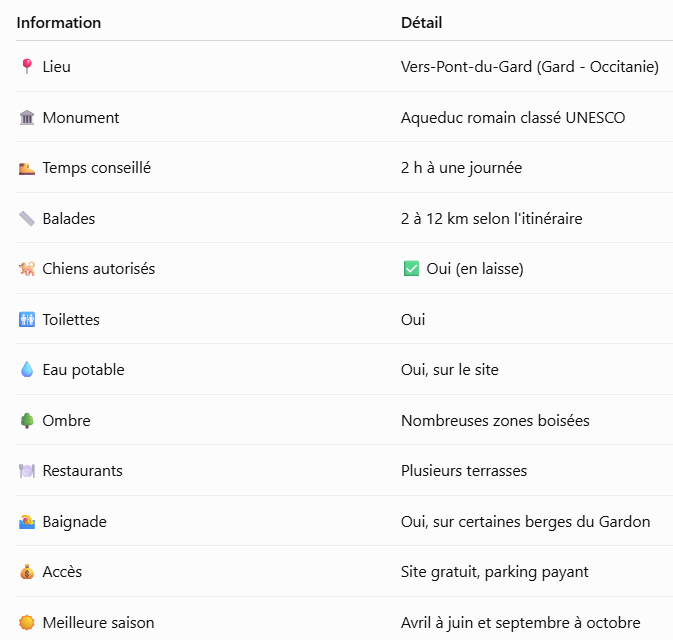Click Avril à juin et septembre à octobre

click(521, 622)
